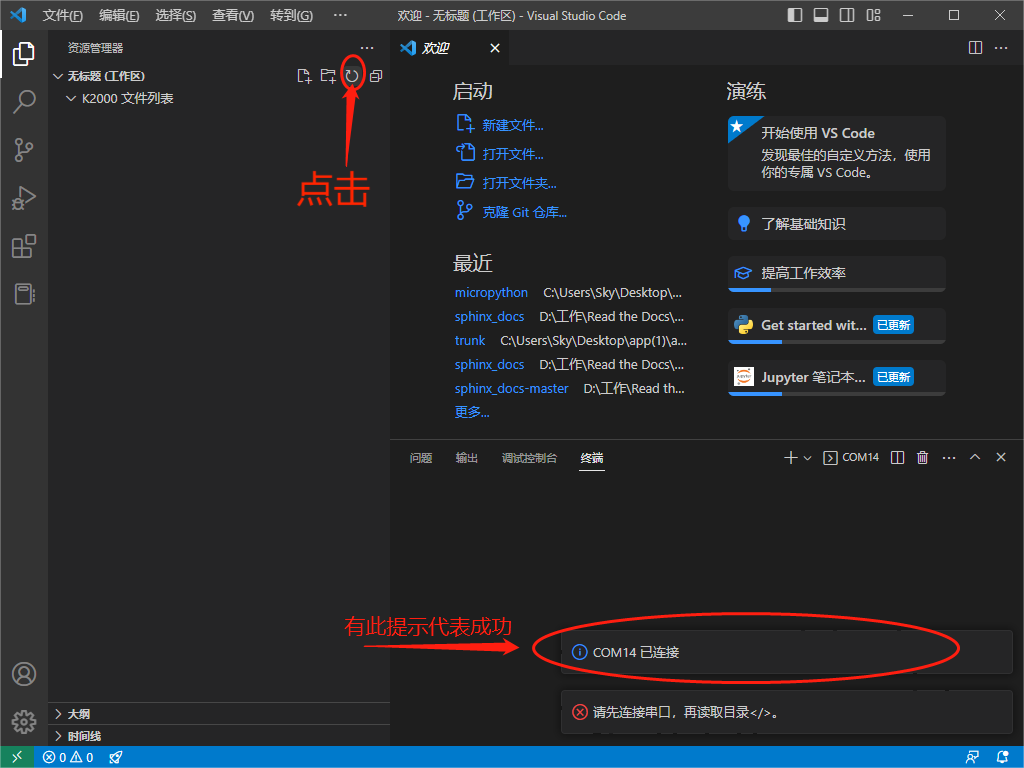This screenshot has width=1024, height=768.
Task: Collapse all folders in explorer
Action: [x=376, y=76]
